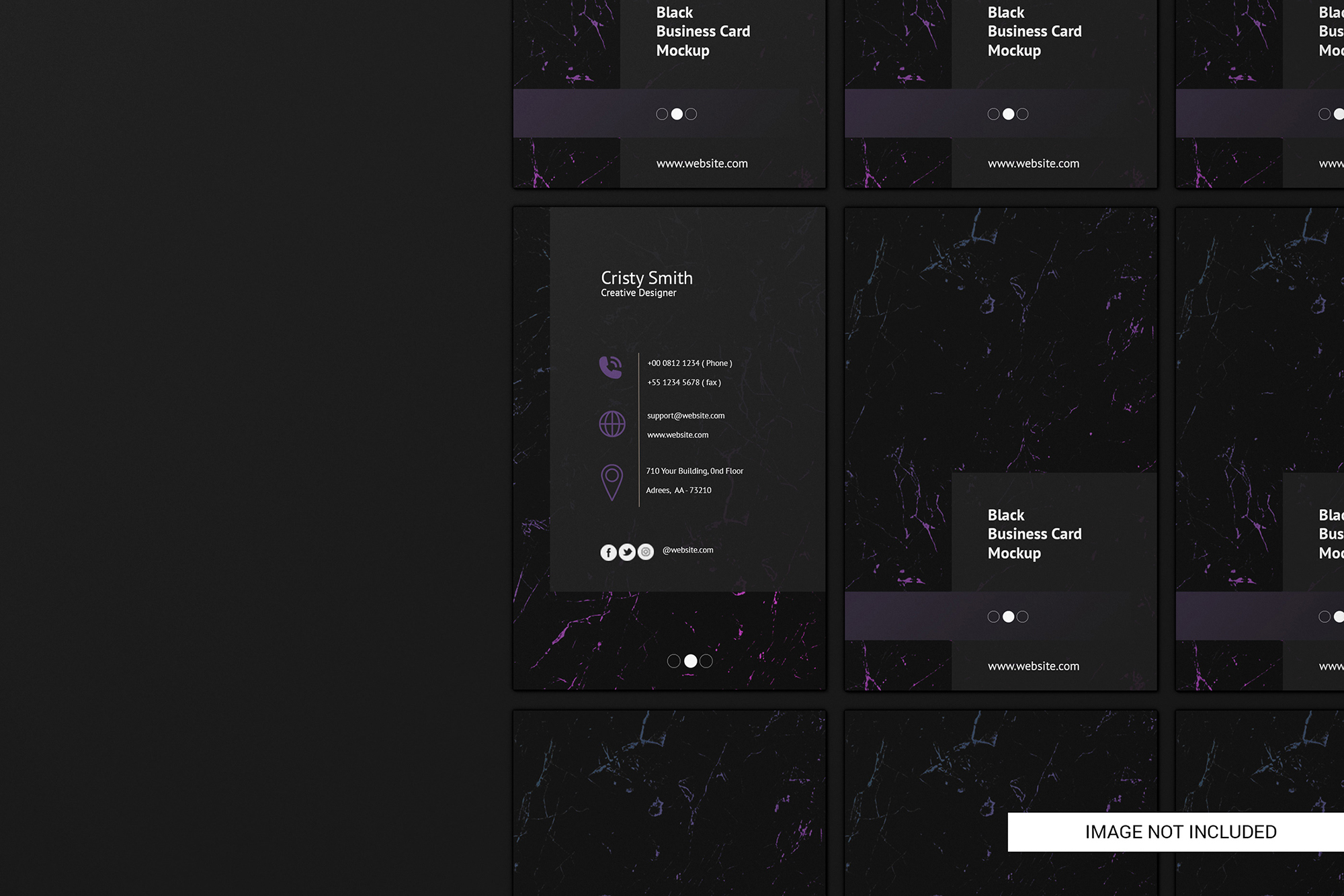Select the Twitter icon in the social row

tap(627, 551)
